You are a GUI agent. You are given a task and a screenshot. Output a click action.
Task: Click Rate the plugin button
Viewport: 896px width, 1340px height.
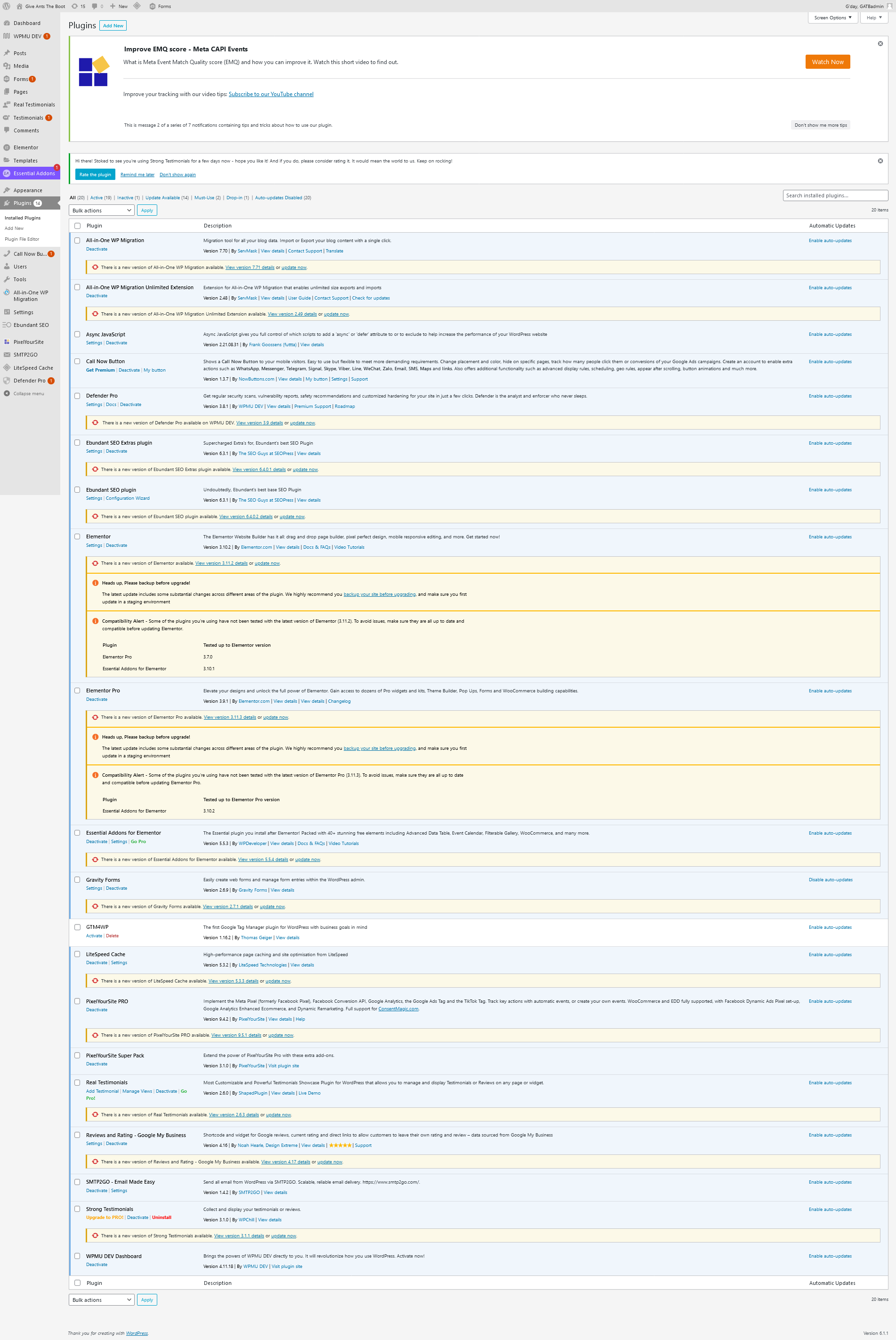click(x=95, y=174)
